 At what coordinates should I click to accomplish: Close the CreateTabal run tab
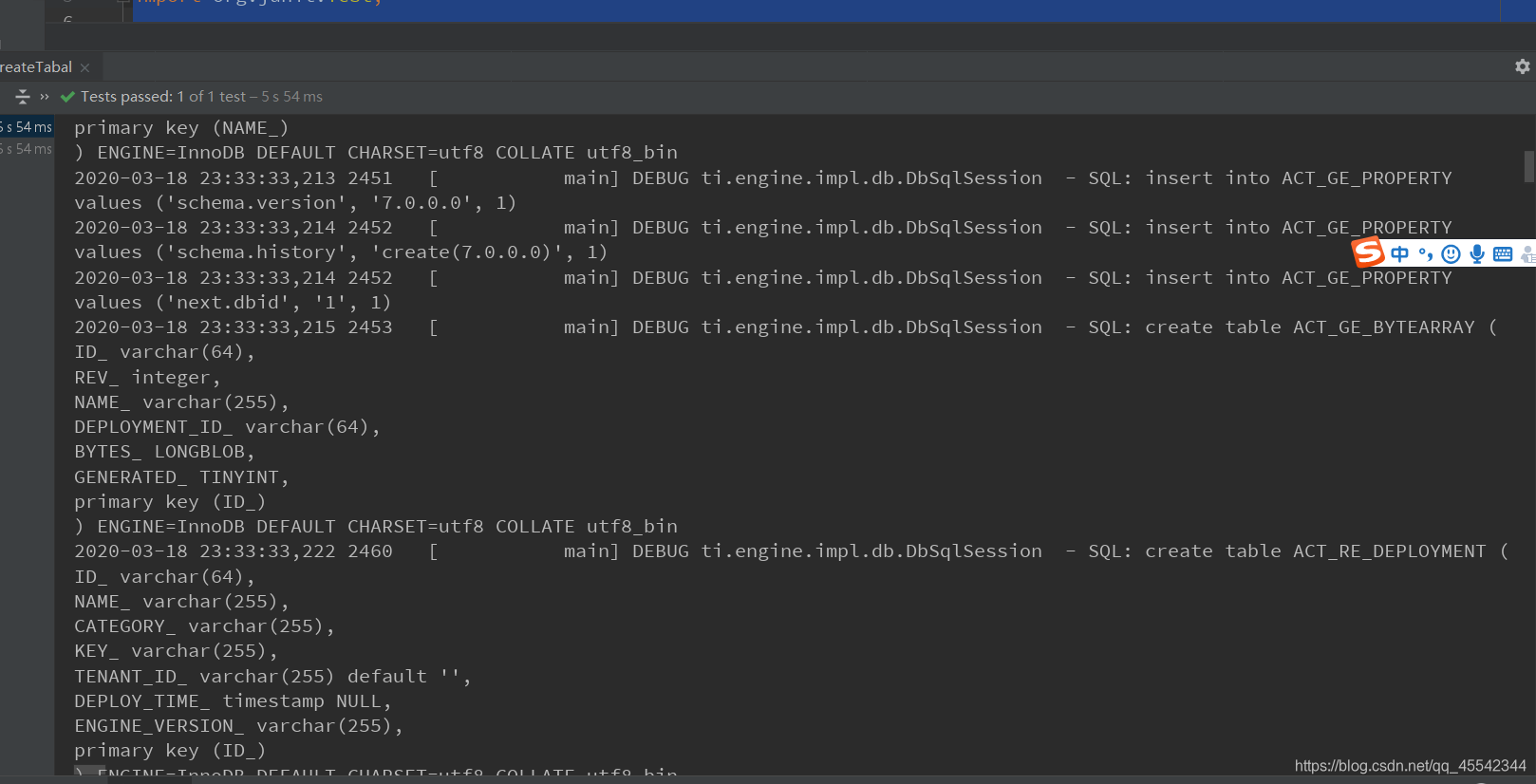point(84,67)
